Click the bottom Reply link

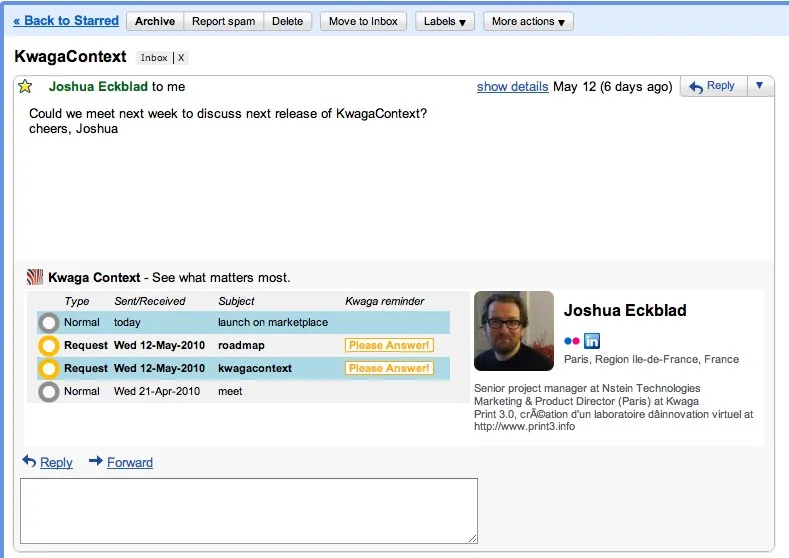coord(56,462)
